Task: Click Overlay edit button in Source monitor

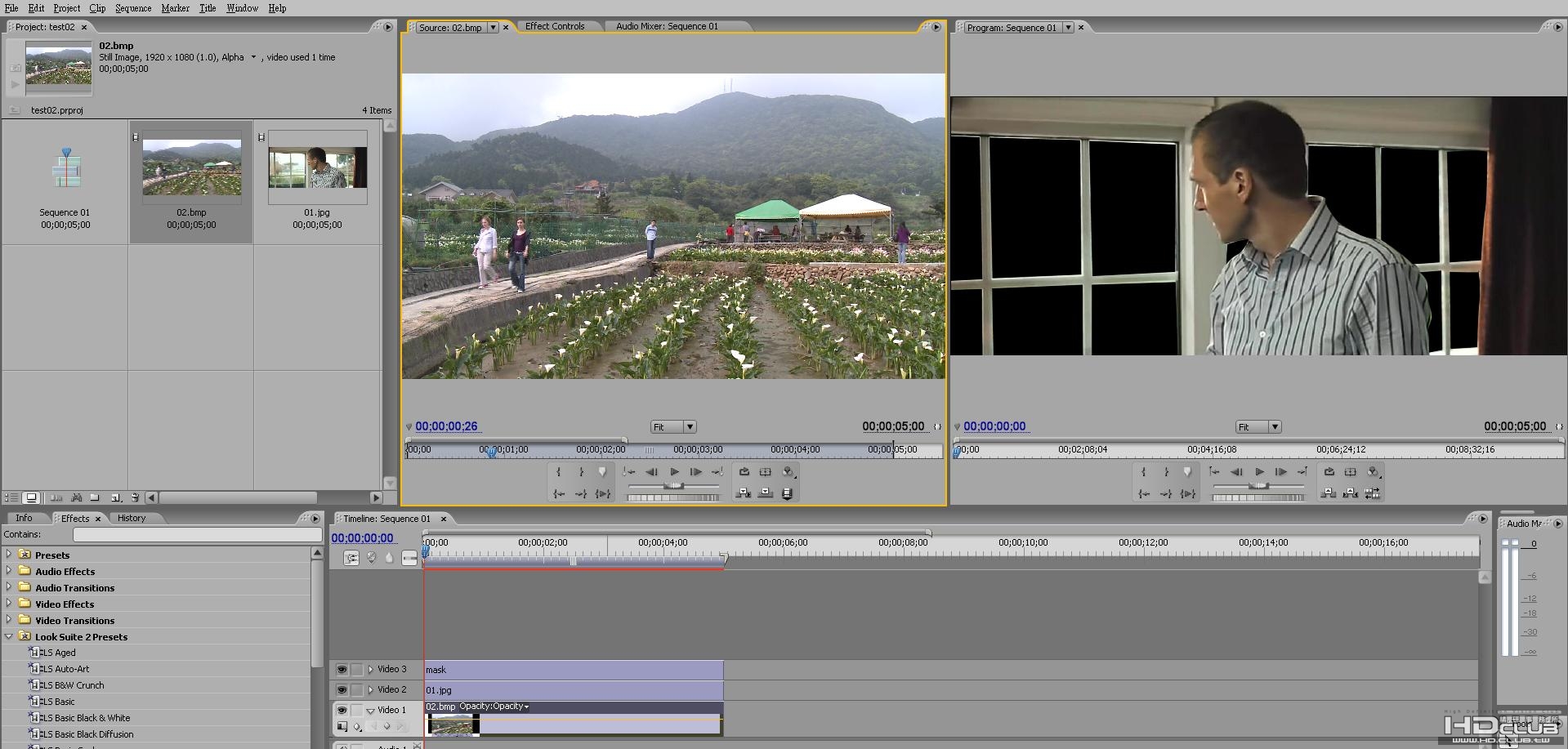Action: (x=766, y=493)
